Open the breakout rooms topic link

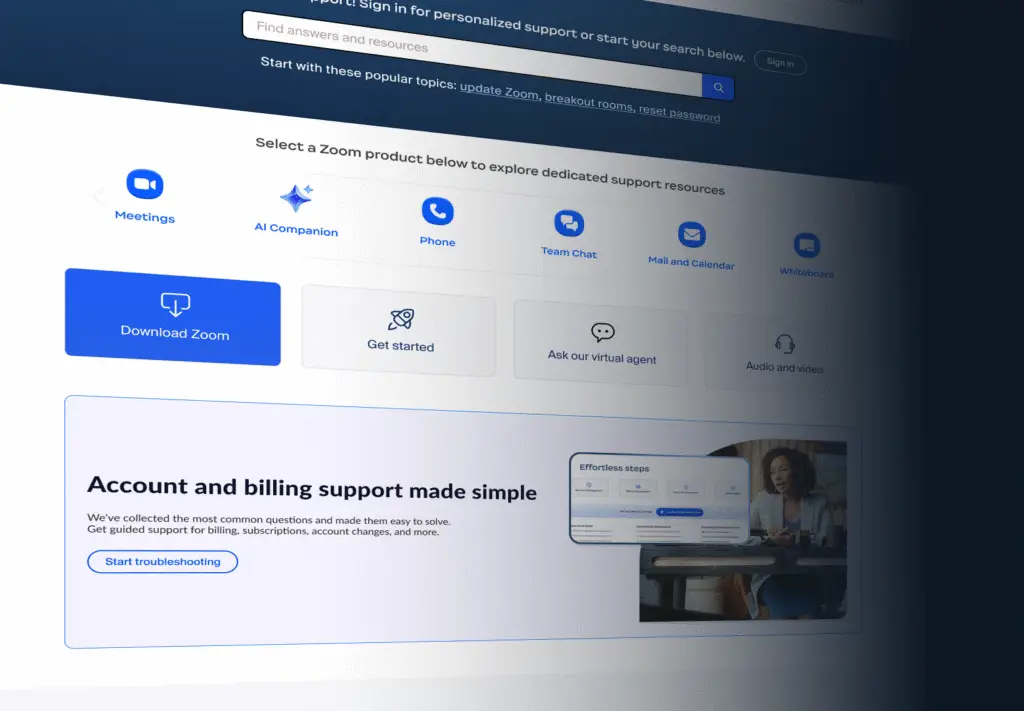tap(588, 102)
